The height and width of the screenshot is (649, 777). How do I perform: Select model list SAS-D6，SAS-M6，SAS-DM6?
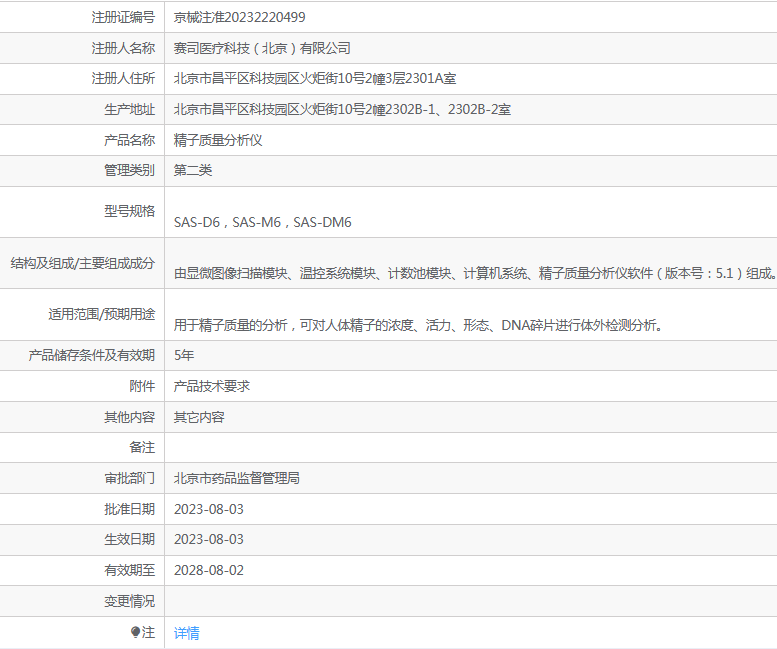(263, 222)
